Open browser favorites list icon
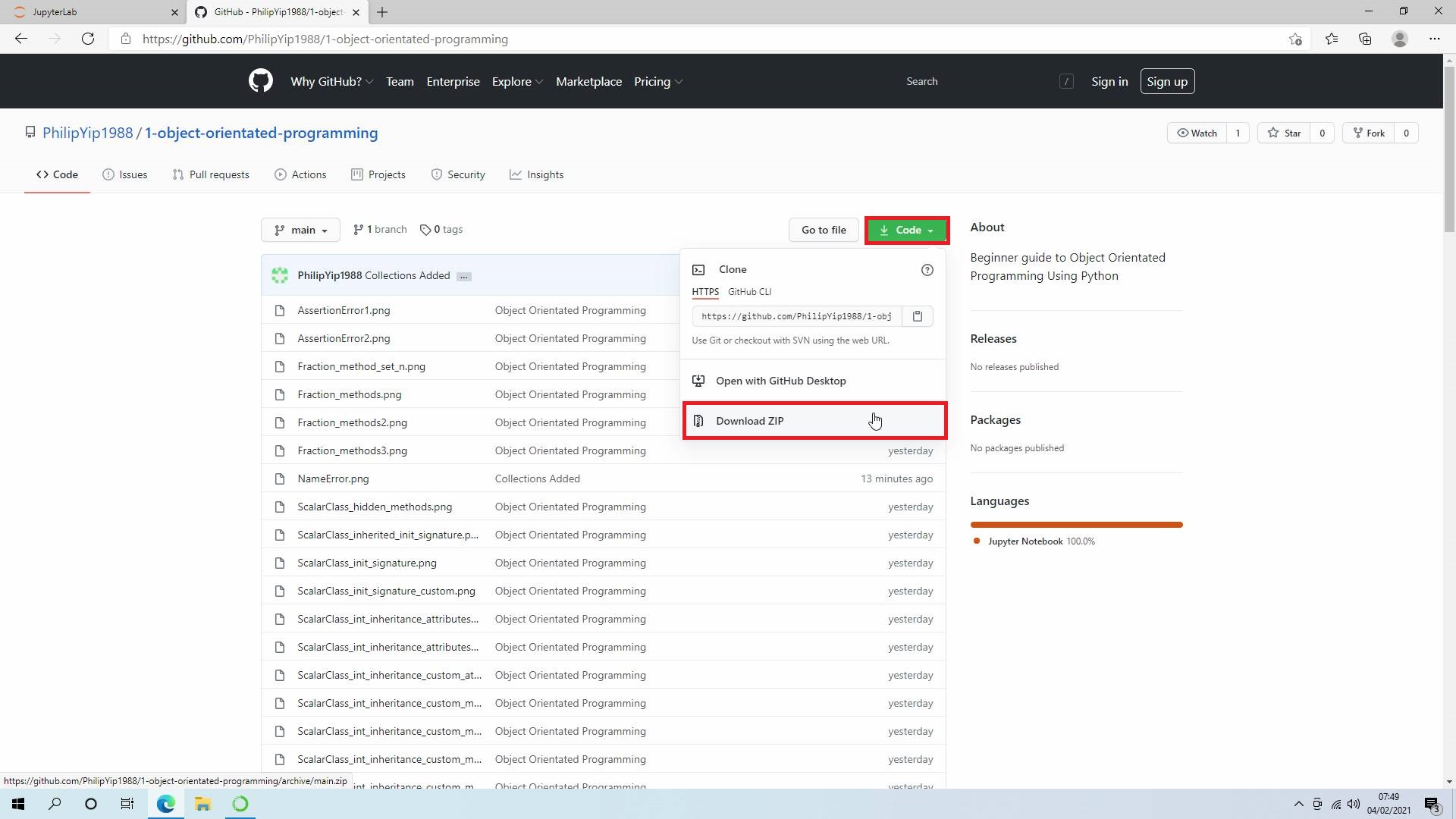 1331,39
